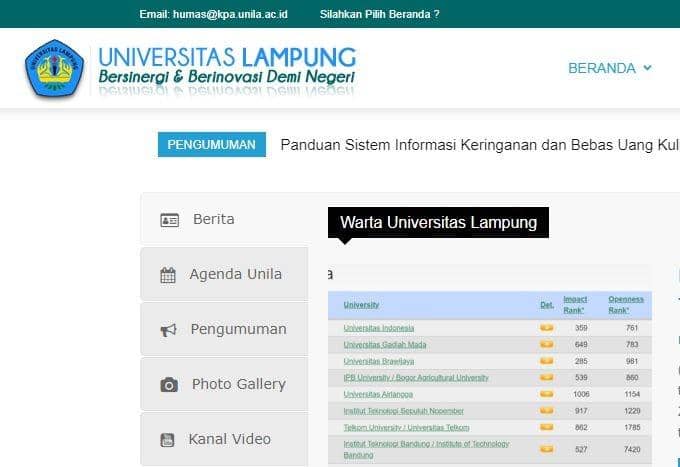Click detail icon for Telkom University
This screenshot has width=680, height=467.
(546, 427)
